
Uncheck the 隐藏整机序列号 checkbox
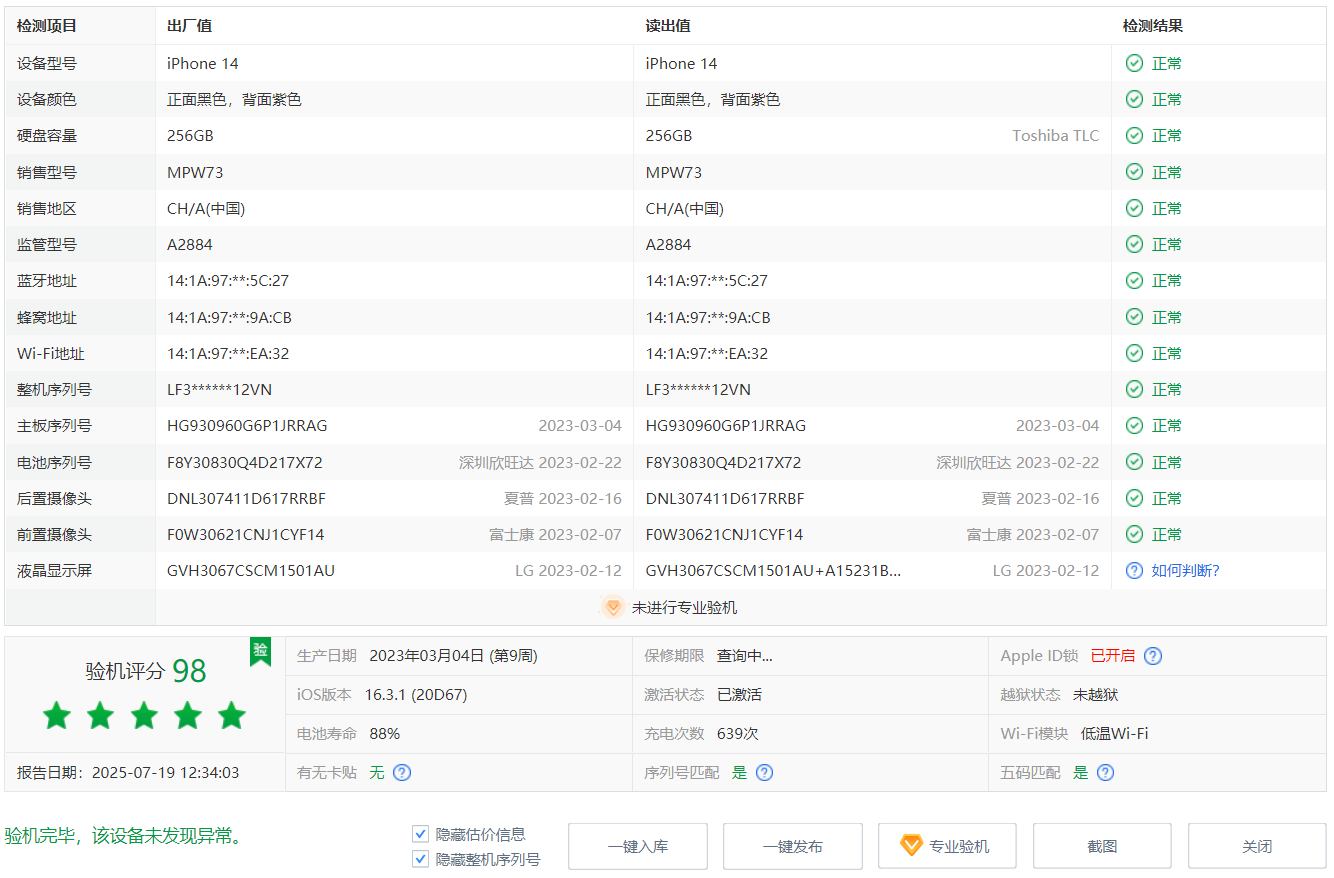coord(420,859)
